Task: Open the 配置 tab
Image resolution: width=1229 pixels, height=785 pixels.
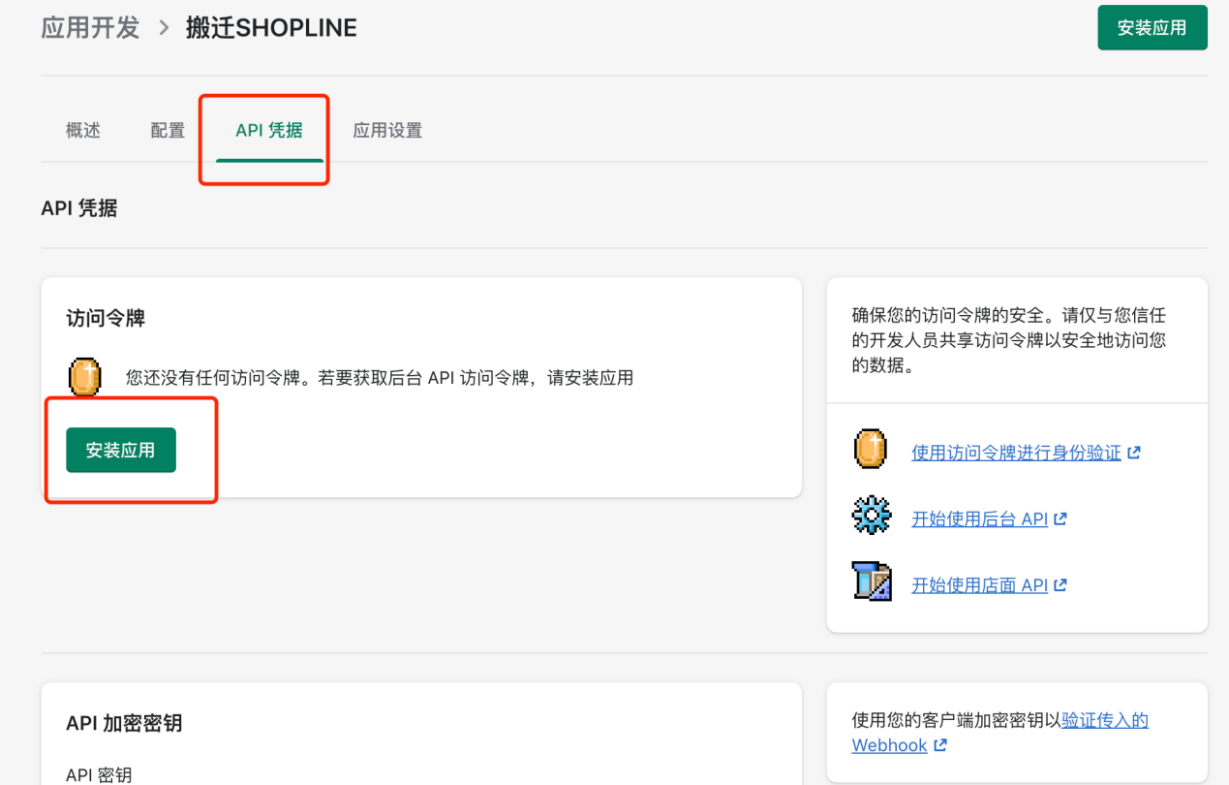Action: click(x=166, y=130)
